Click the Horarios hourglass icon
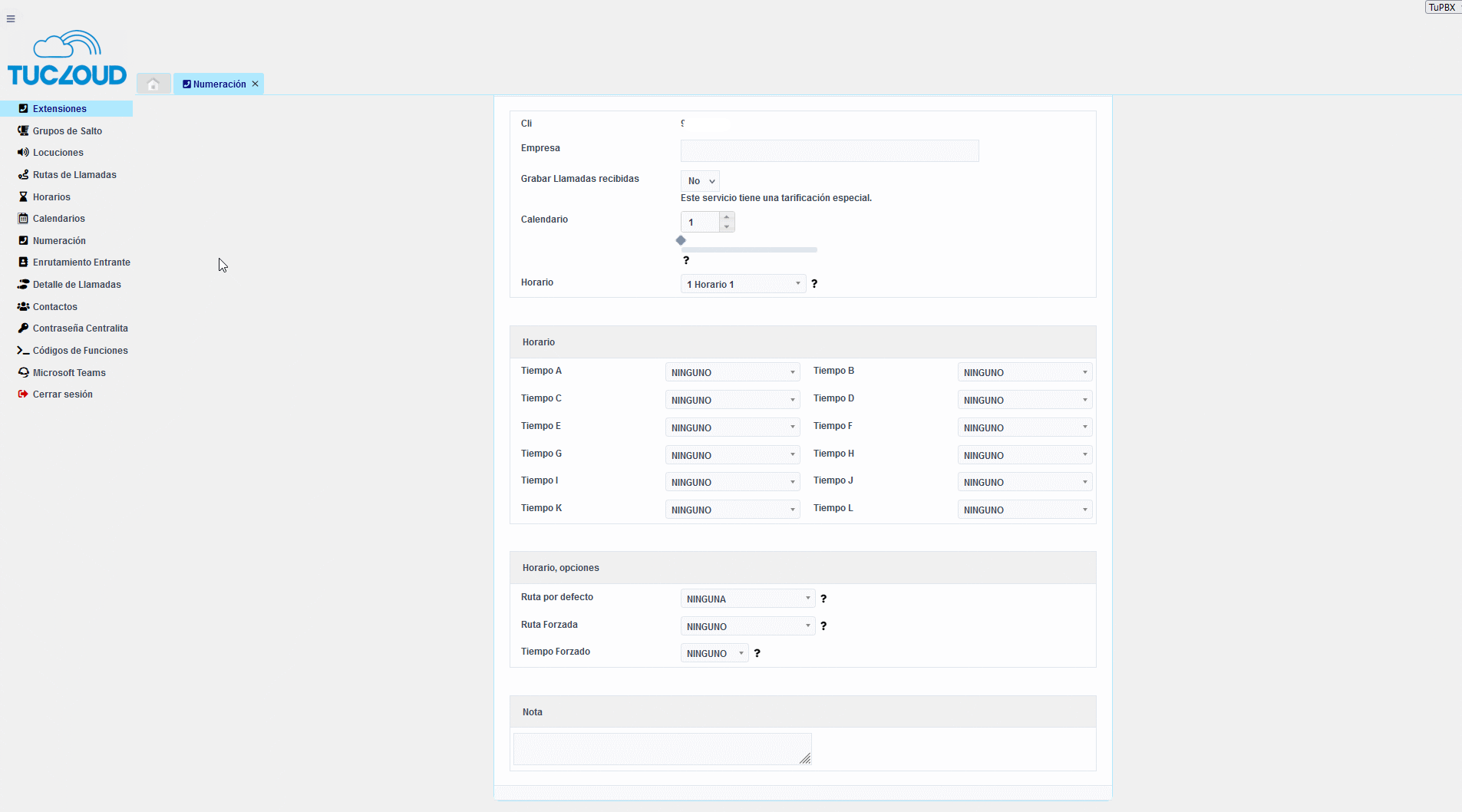The image size is (1462, 812). 23,197
